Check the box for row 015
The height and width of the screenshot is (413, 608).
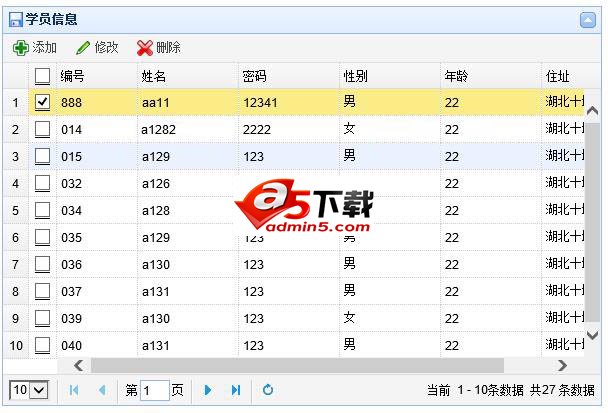[x=42, y=156]
